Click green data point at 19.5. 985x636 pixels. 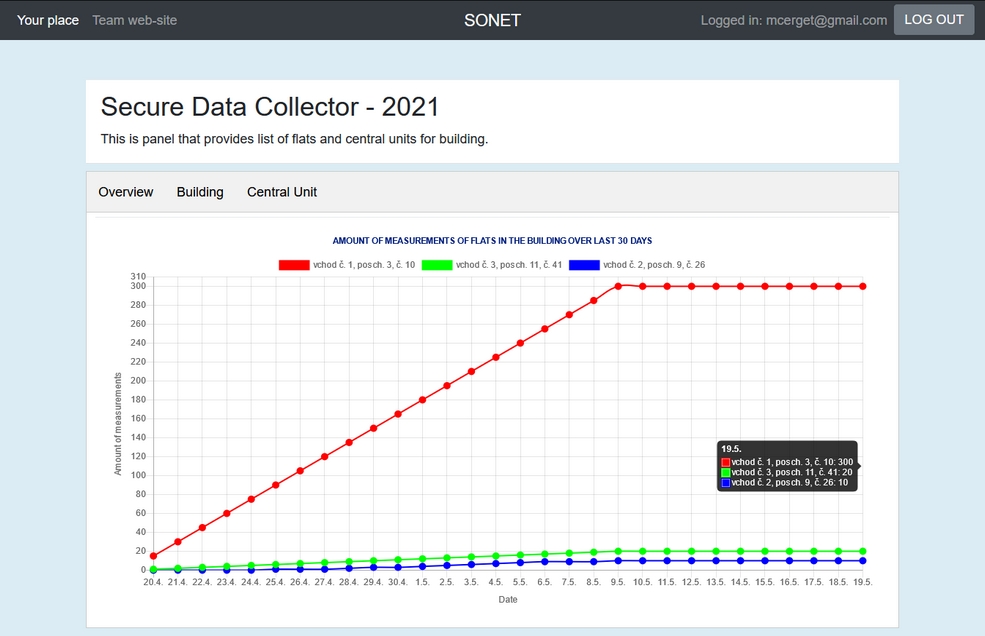pos(862,551)
